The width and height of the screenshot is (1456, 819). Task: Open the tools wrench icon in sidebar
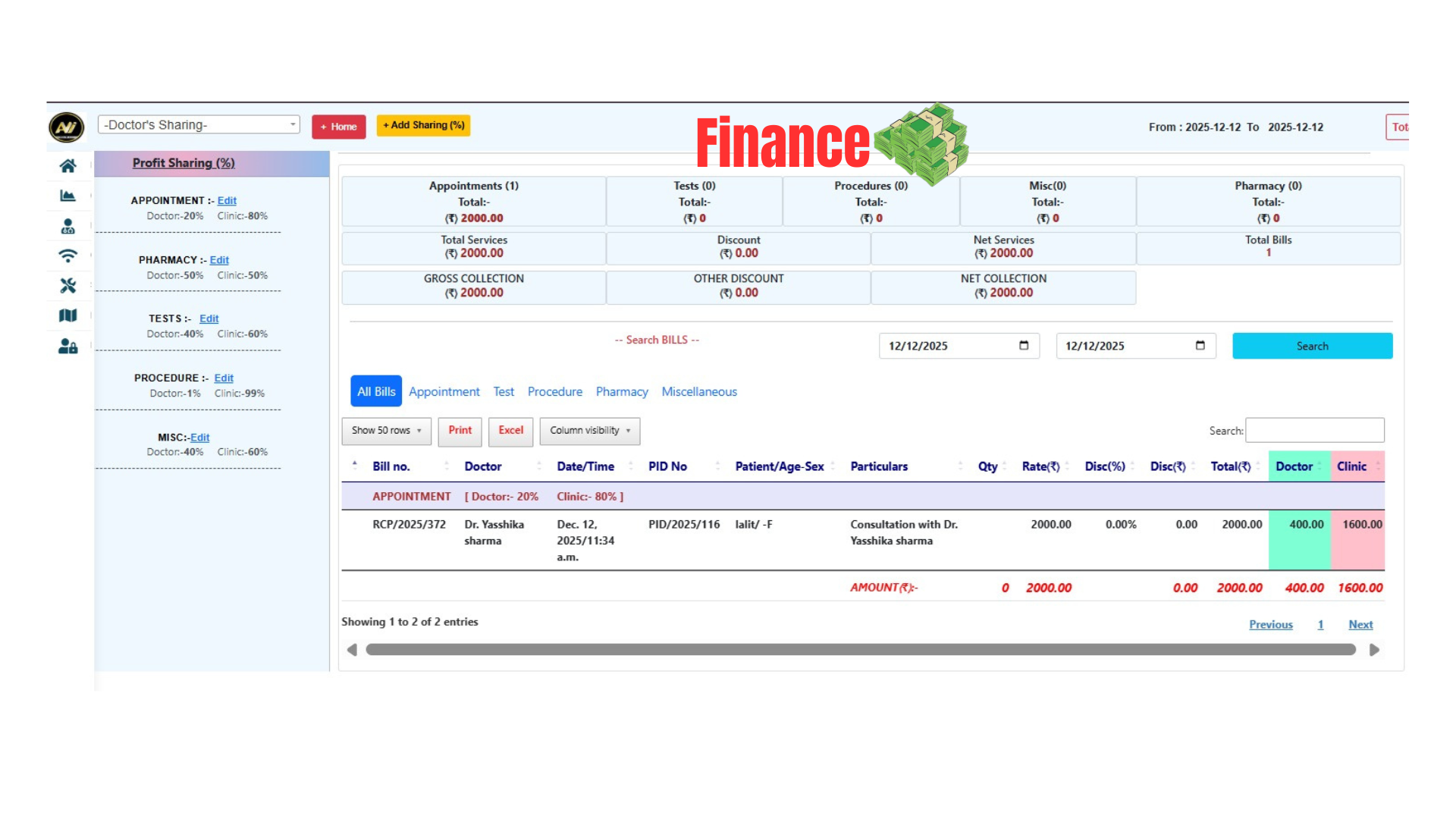(67, 286)
